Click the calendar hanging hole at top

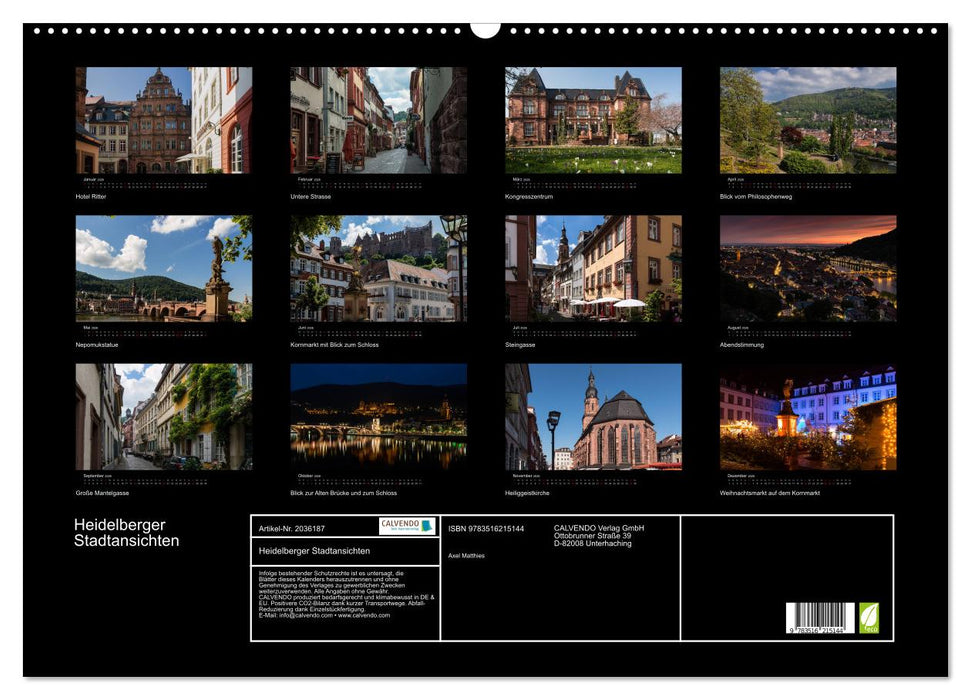pos(485,29)
